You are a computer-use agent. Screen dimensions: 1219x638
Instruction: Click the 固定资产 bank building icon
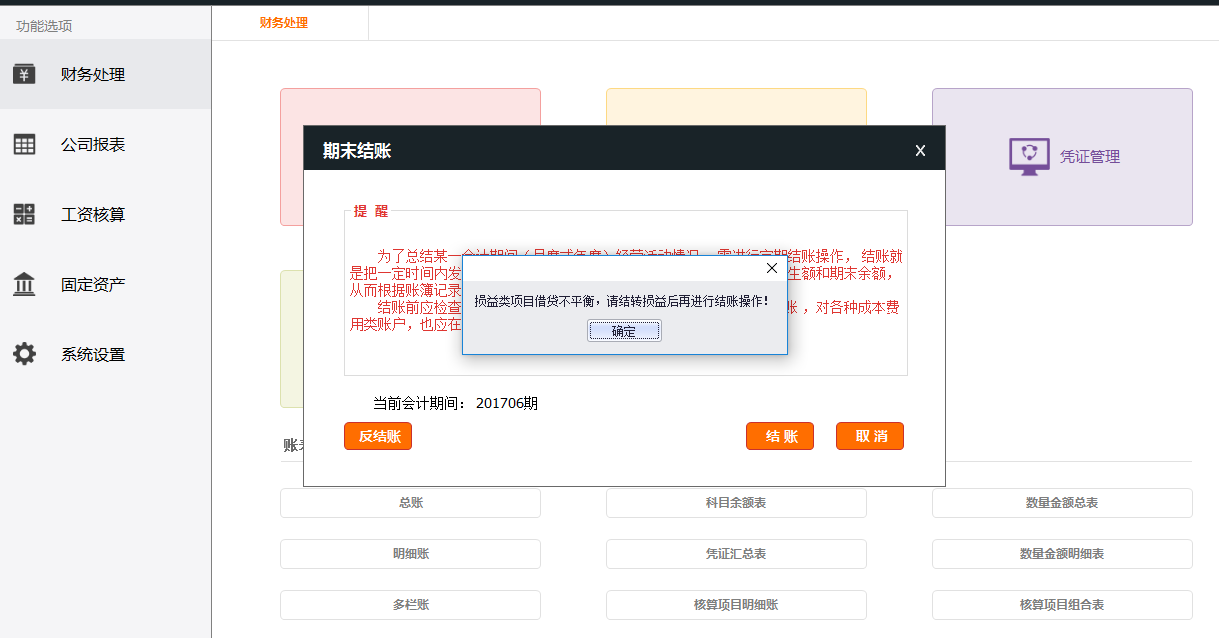pos(24,284)
